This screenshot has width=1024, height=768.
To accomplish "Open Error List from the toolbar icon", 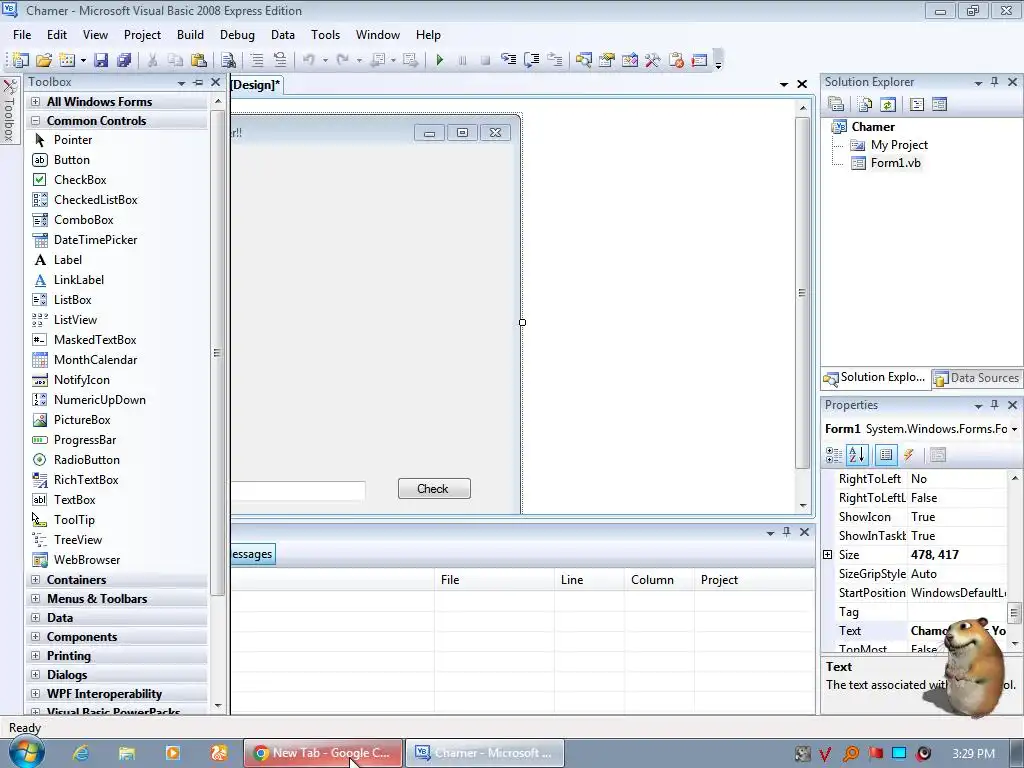I will click(x=676, y=60).
